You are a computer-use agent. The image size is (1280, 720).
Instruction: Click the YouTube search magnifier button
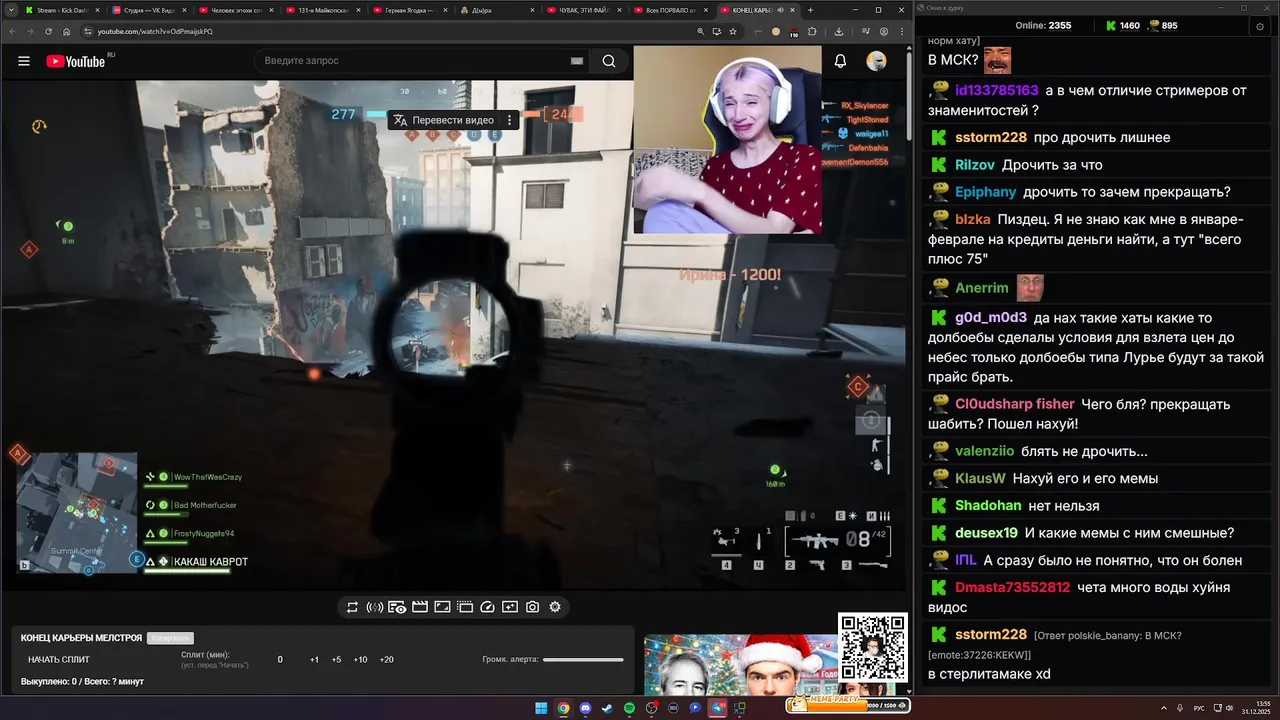609,61
